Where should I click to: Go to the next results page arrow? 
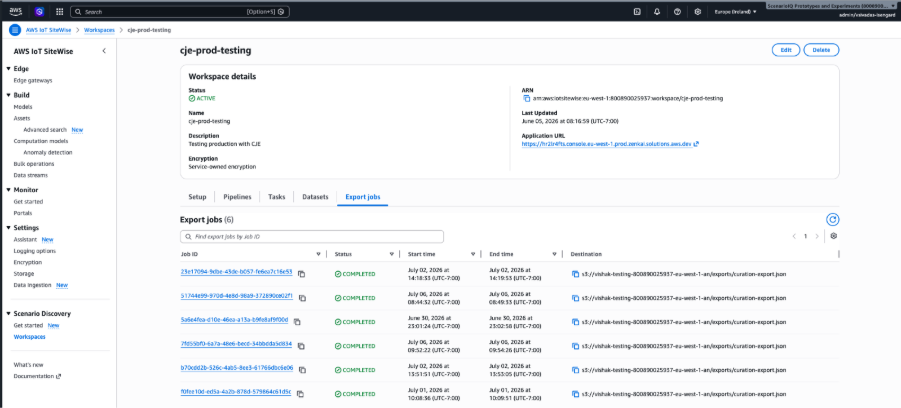click(817, 236)
